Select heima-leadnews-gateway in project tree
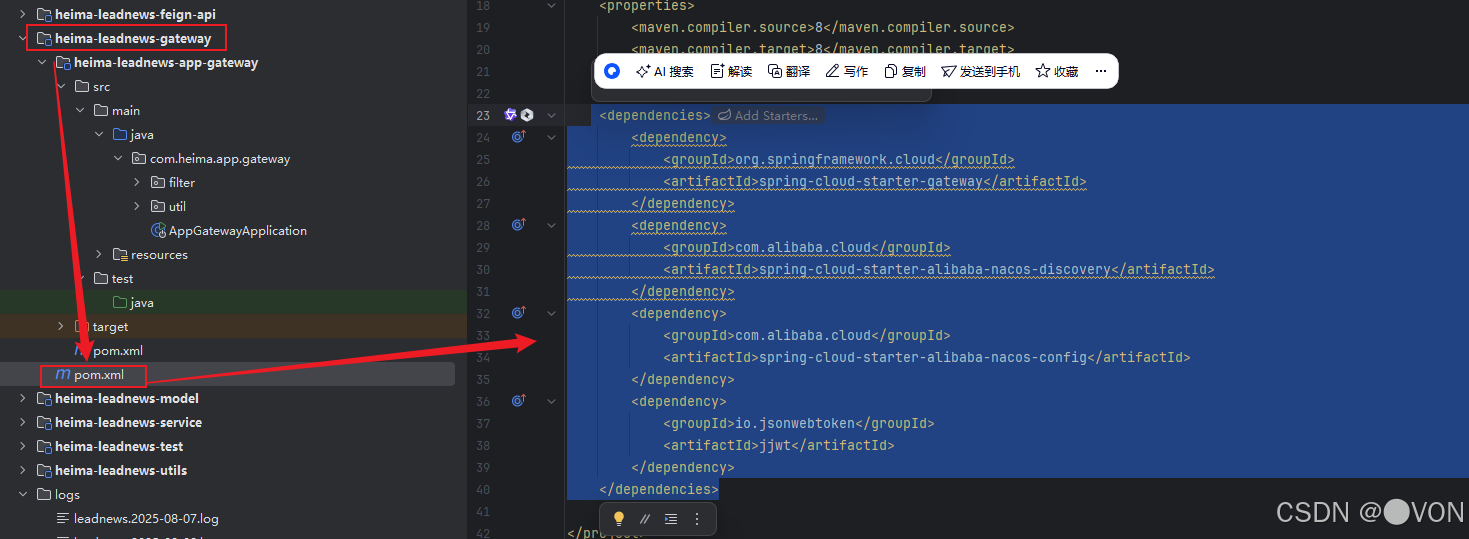Image resolution: width=1469 pixels, height=539 pixels. click(x=133, y=39)
